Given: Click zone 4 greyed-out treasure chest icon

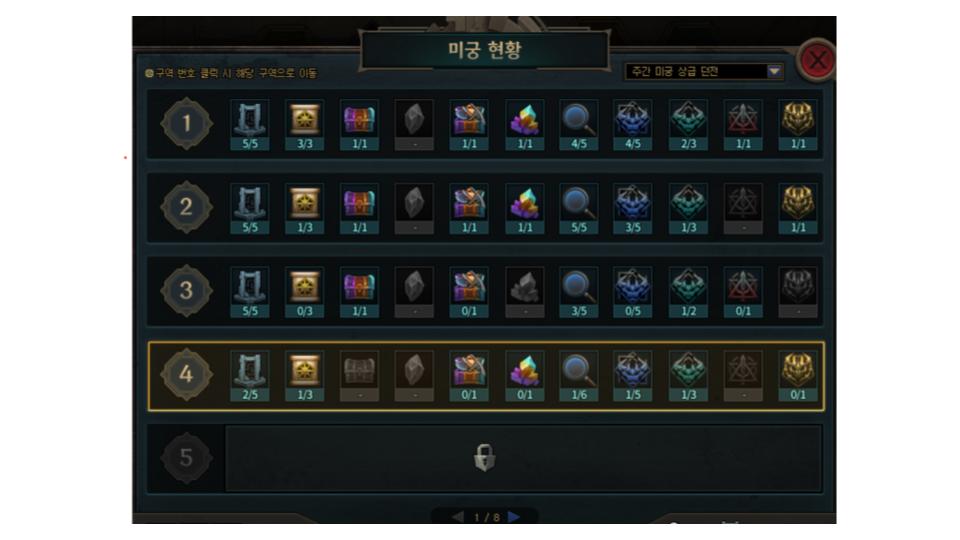Looking at the screenshot, I should 359,376.
